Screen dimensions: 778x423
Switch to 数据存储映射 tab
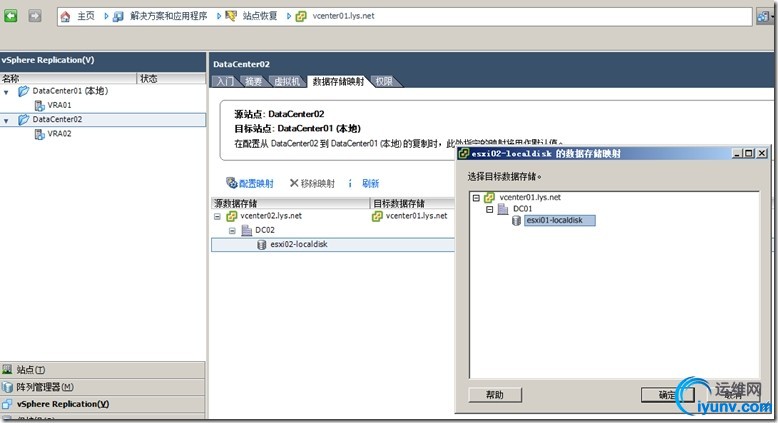pyautogui.click(x=338, y=81)
